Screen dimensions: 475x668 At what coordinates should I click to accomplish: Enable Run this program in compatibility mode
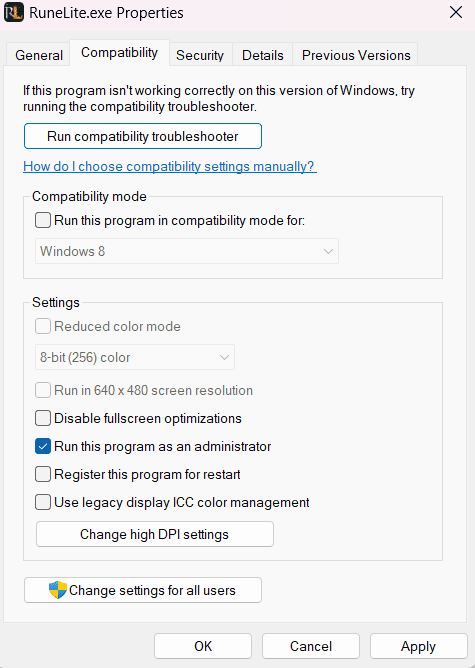[43, 220]
